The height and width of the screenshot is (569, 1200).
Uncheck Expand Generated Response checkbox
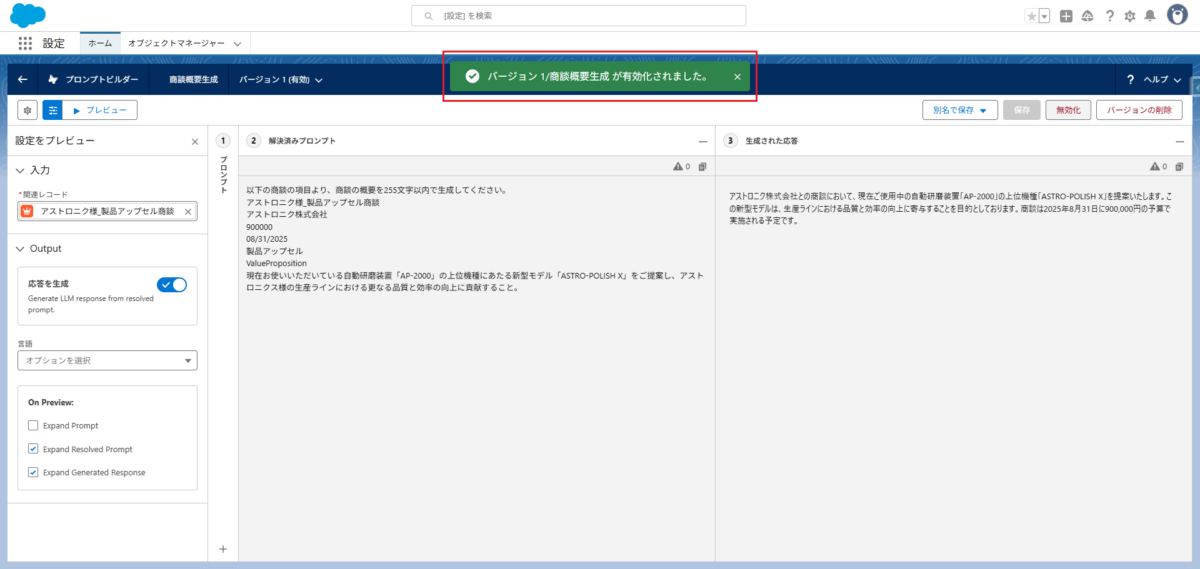[x=34, y=472]
